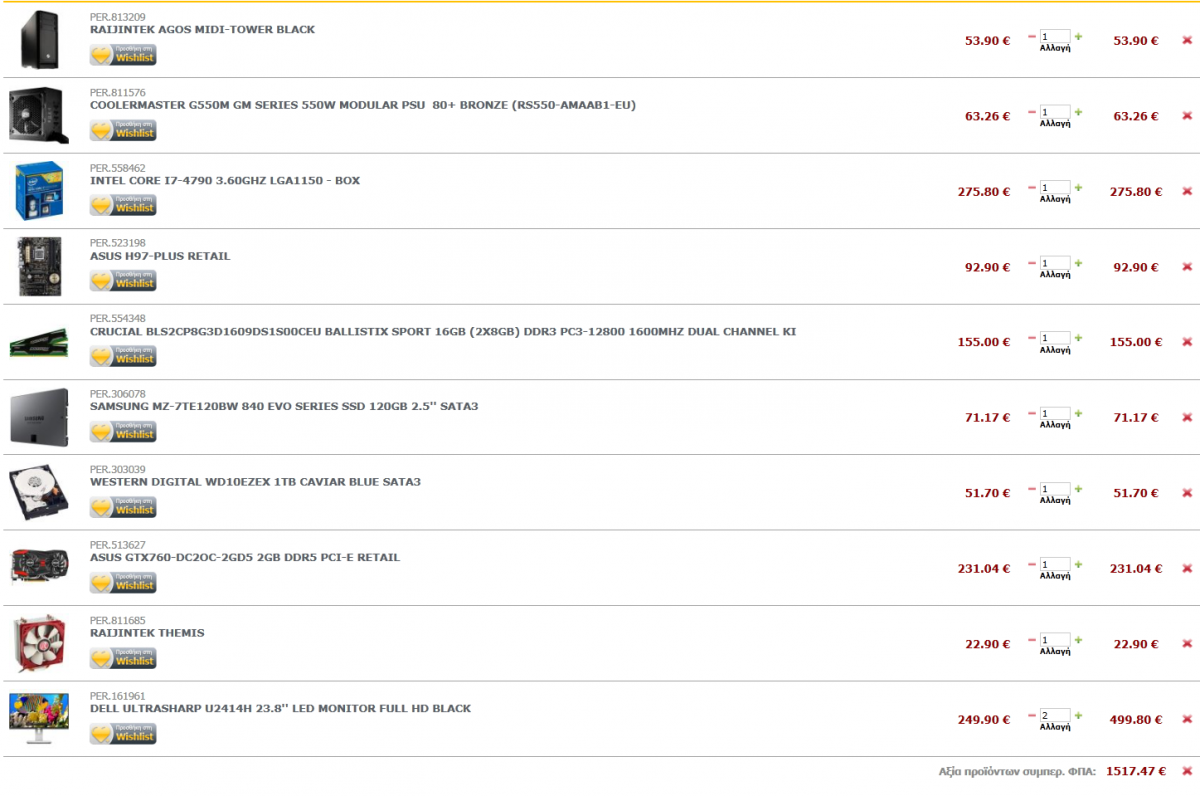Remove Crucial Ballistix Sport 16GB from cart
Screen dimensions: 1200x796
[x=1187, y=342]
